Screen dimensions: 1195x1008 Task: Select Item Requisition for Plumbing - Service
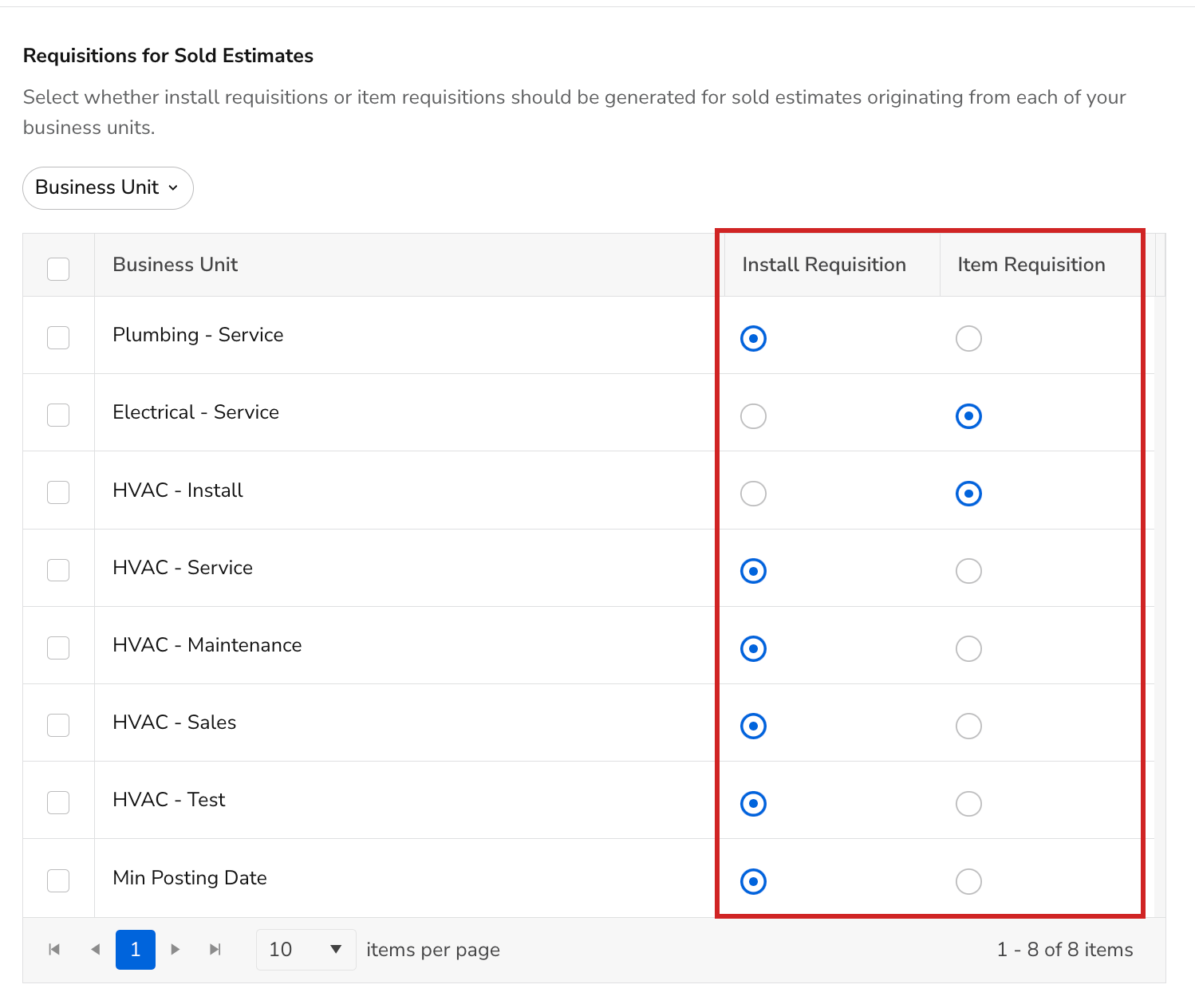[968, 338]
